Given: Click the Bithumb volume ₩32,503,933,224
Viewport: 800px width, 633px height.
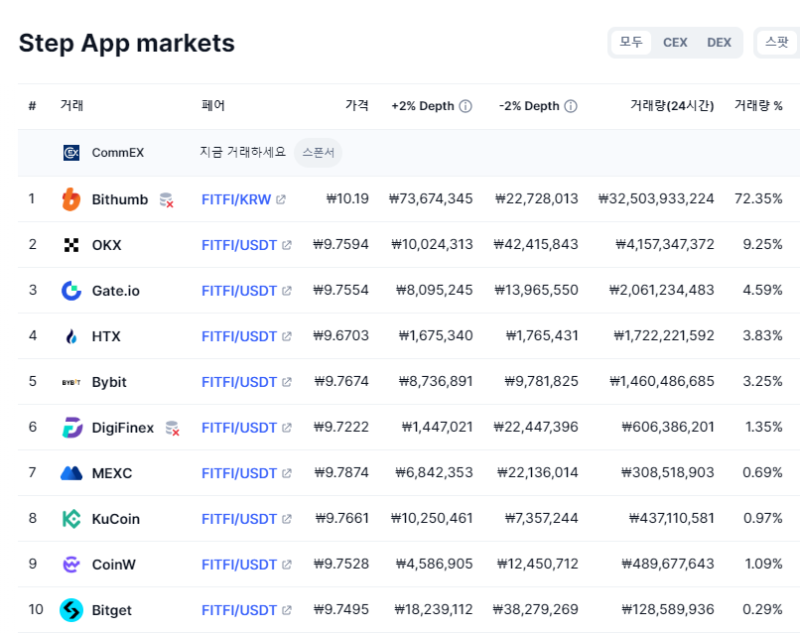Looking at the screenshot, I should (656, 198).
